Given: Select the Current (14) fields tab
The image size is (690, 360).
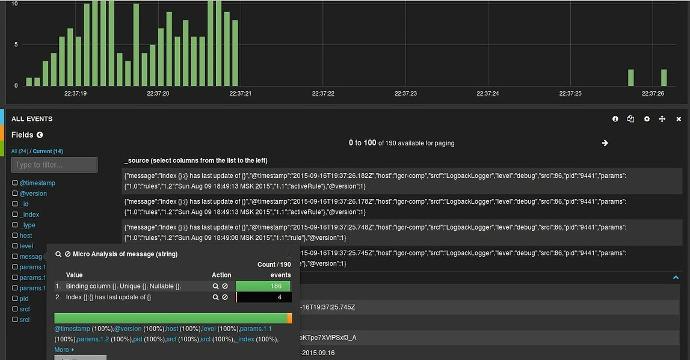Looking at the screenshot, I should tap(48, 151).
